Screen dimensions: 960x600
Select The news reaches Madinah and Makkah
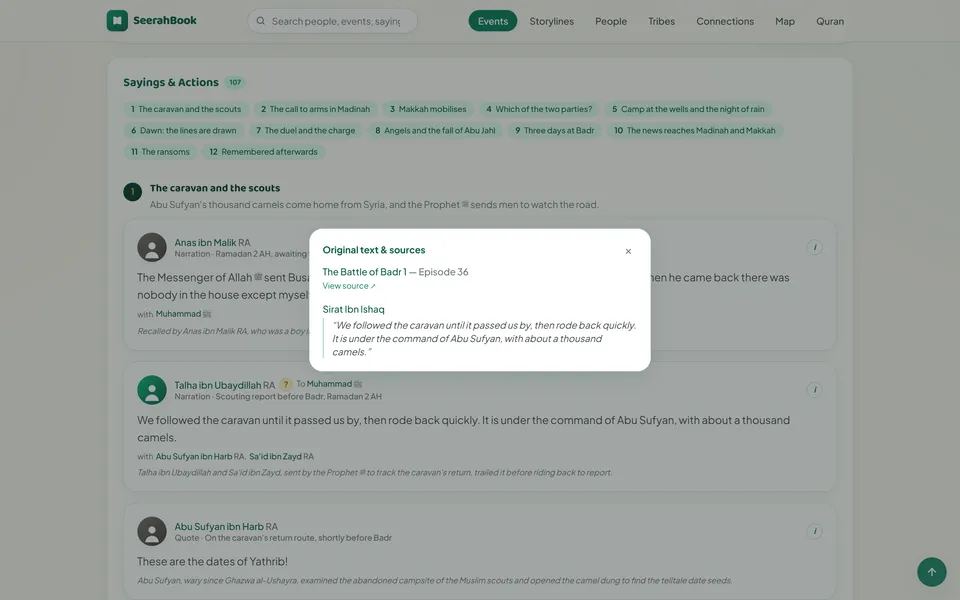(695, 130)
